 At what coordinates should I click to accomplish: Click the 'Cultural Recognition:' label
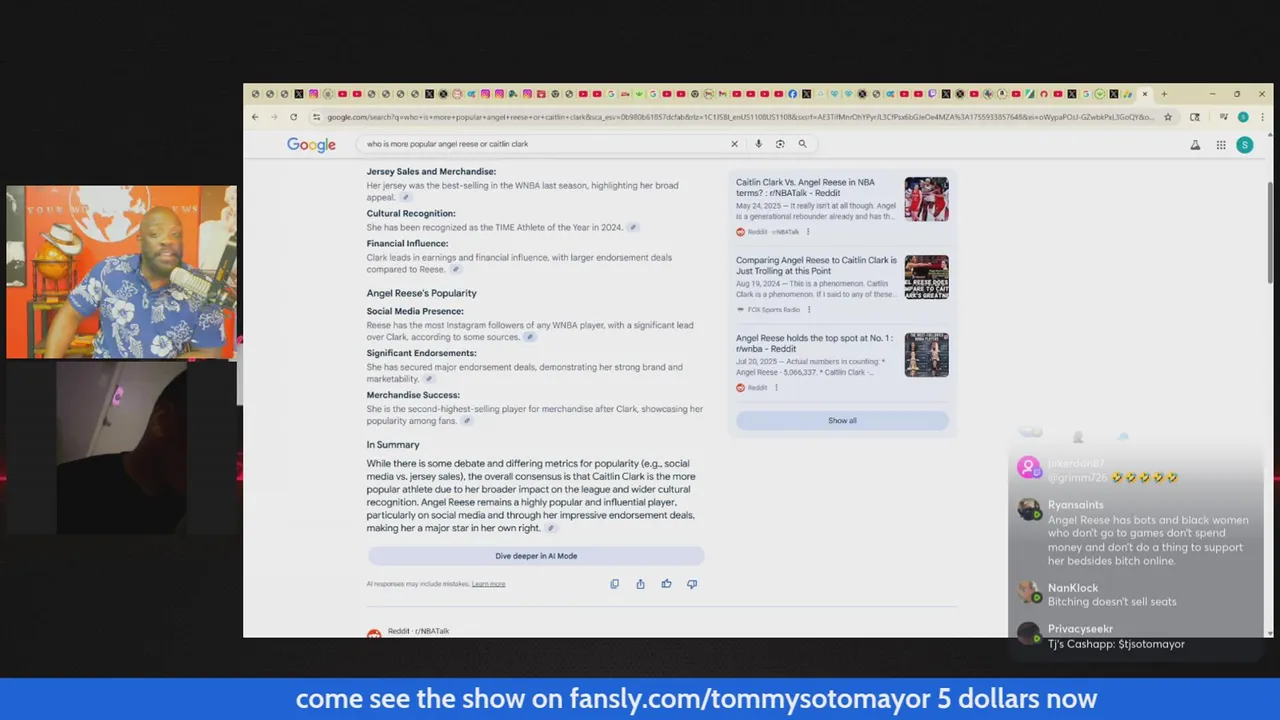pos(410,214)
